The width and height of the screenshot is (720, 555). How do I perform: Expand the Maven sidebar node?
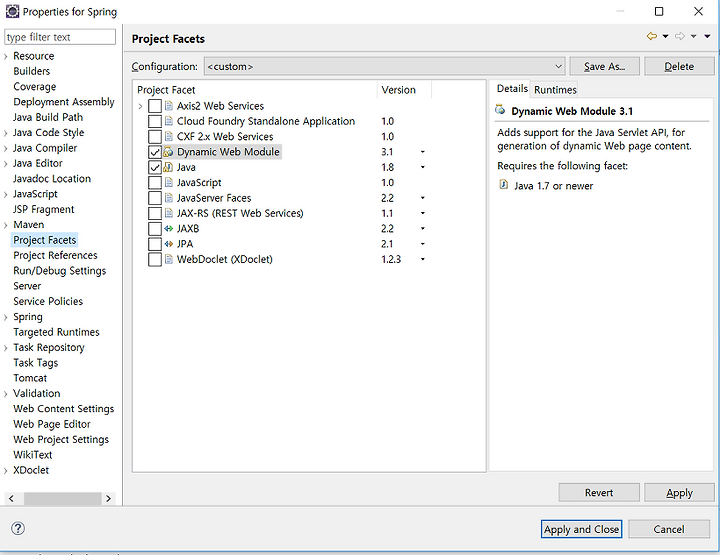(x=6, y=225)
